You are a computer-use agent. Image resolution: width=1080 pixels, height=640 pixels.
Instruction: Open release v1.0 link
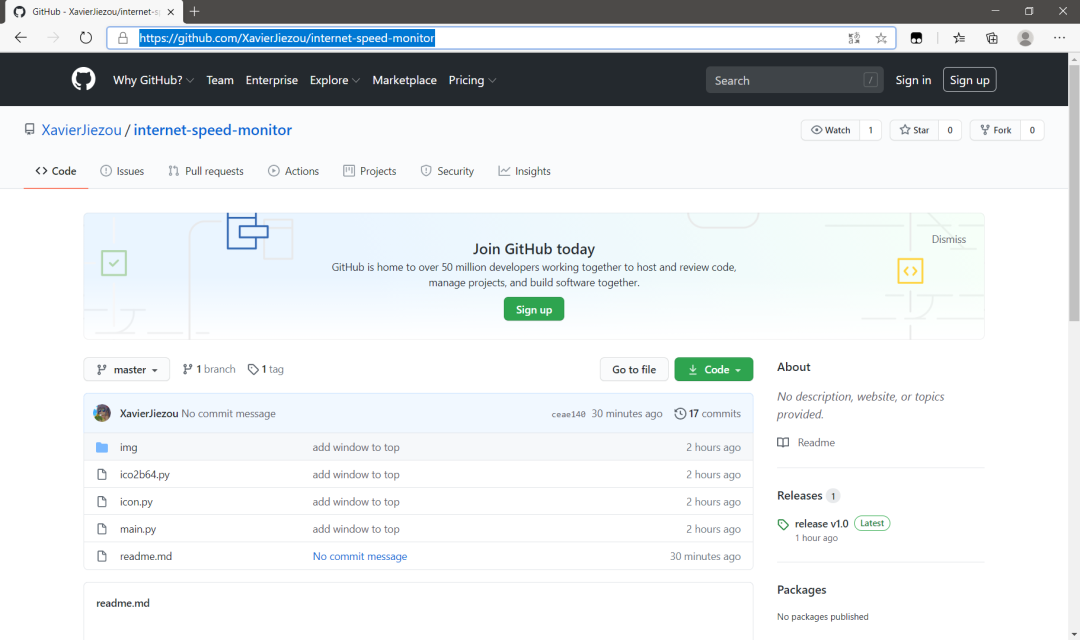pos(822,524)
